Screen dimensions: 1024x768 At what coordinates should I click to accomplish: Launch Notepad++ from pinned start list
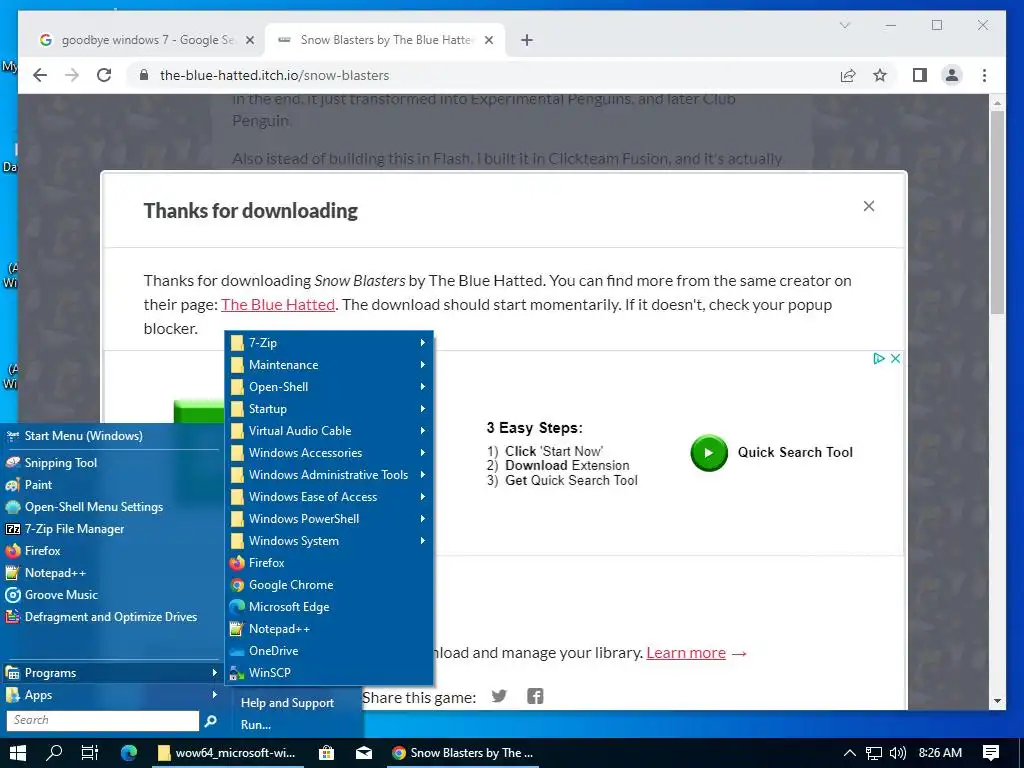[112, 573]
